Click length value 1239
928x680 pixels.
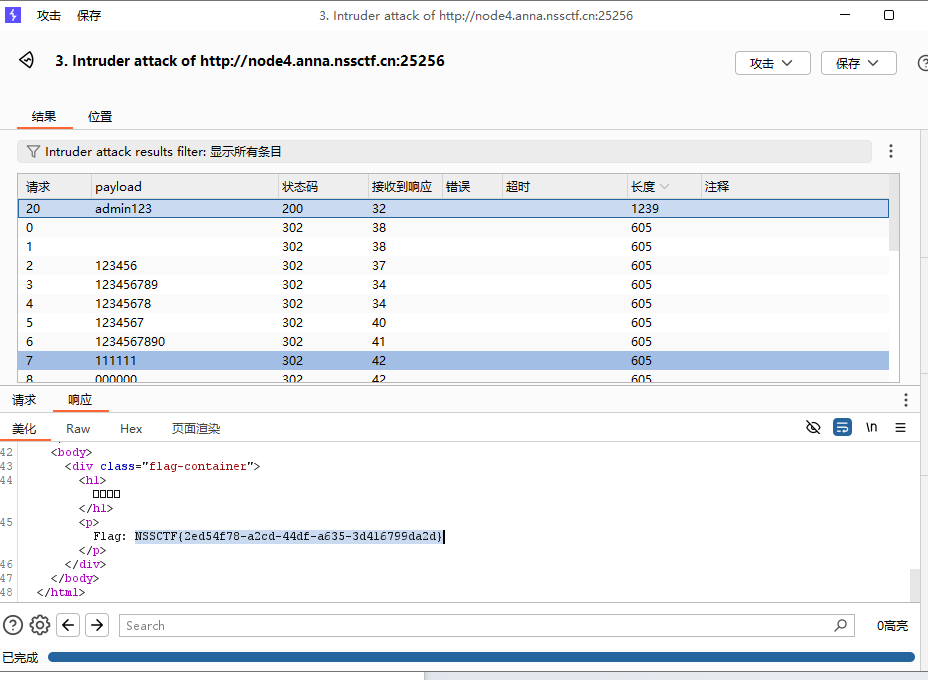[645, 208]
